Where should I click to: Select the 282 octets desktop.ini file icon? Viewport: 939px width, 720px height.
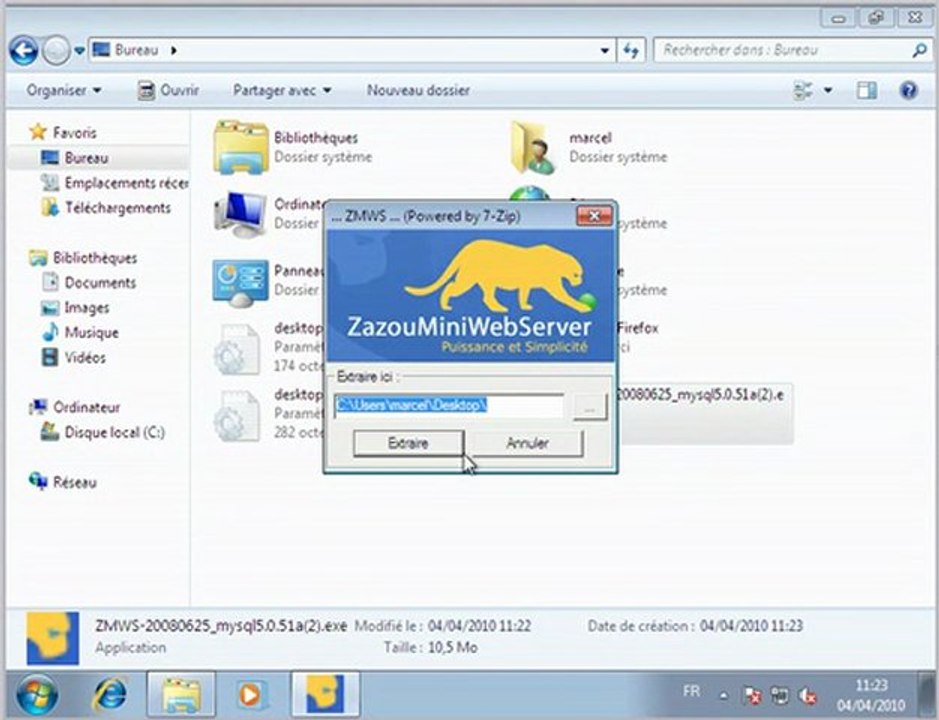click(x=238, y=415)
